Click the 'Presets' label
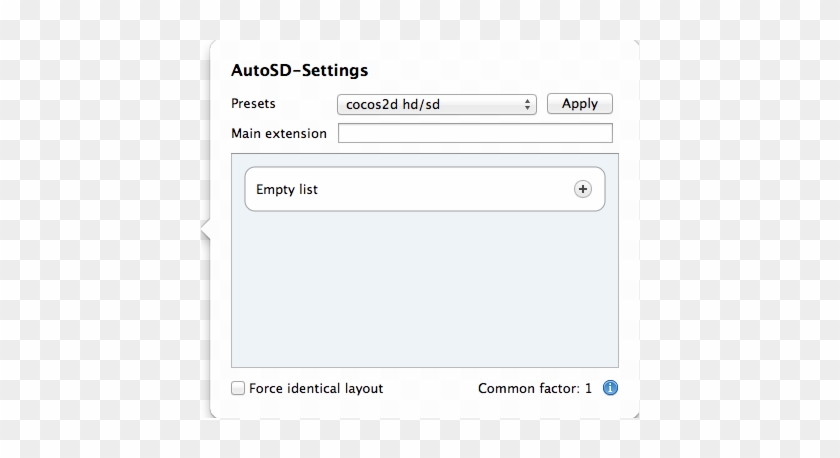The height and width of the screenshot is (458, 840). coord(253,103)
